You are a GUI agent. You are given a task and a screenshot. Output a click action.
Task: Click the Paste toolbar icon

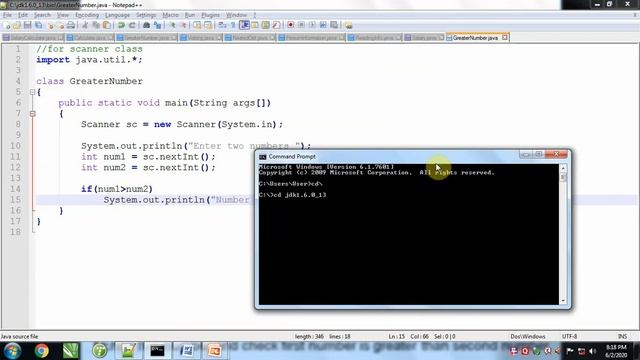point(107,25)
